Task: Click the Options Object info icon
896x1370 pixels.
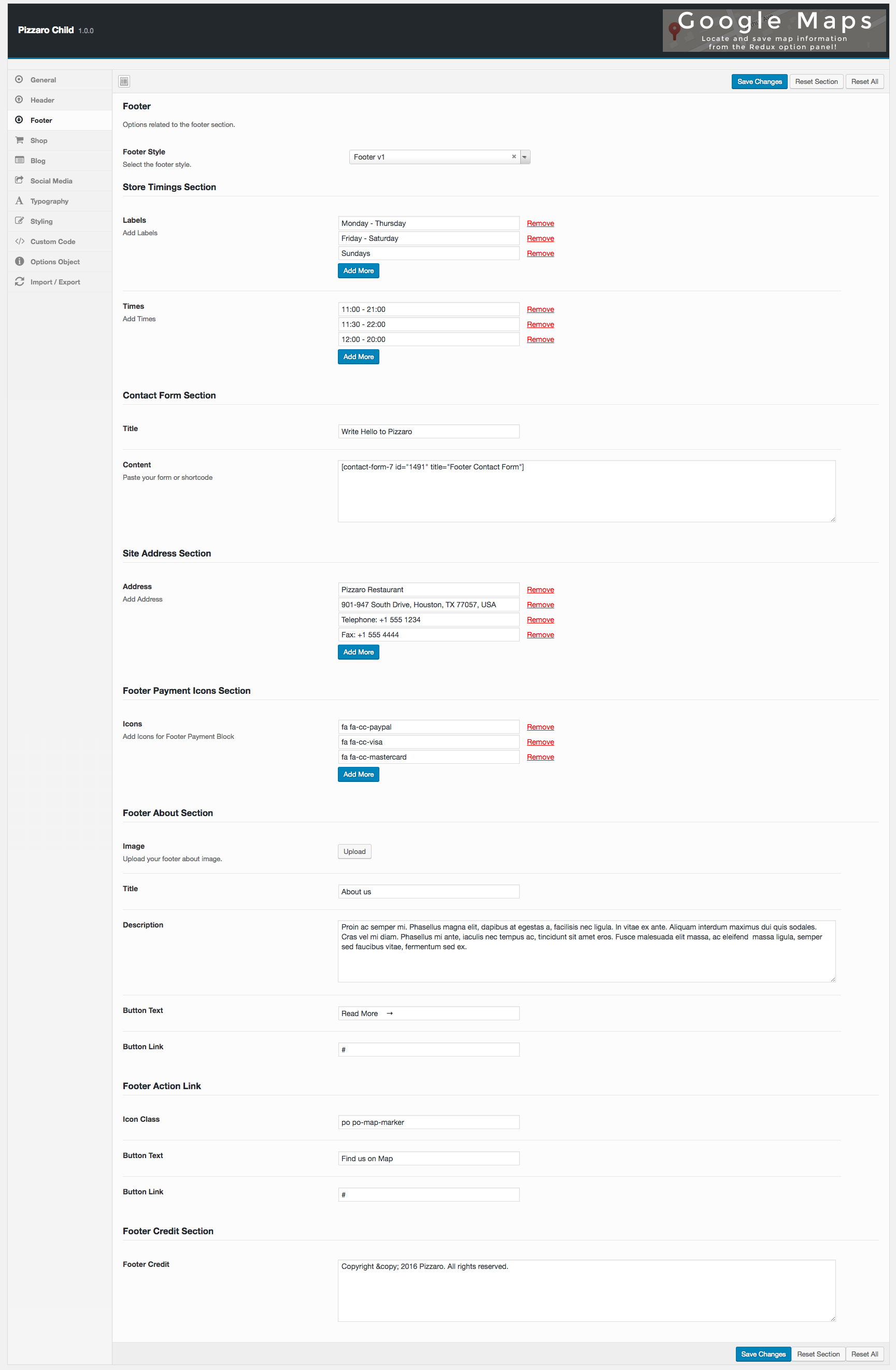Action: (19, 261)
